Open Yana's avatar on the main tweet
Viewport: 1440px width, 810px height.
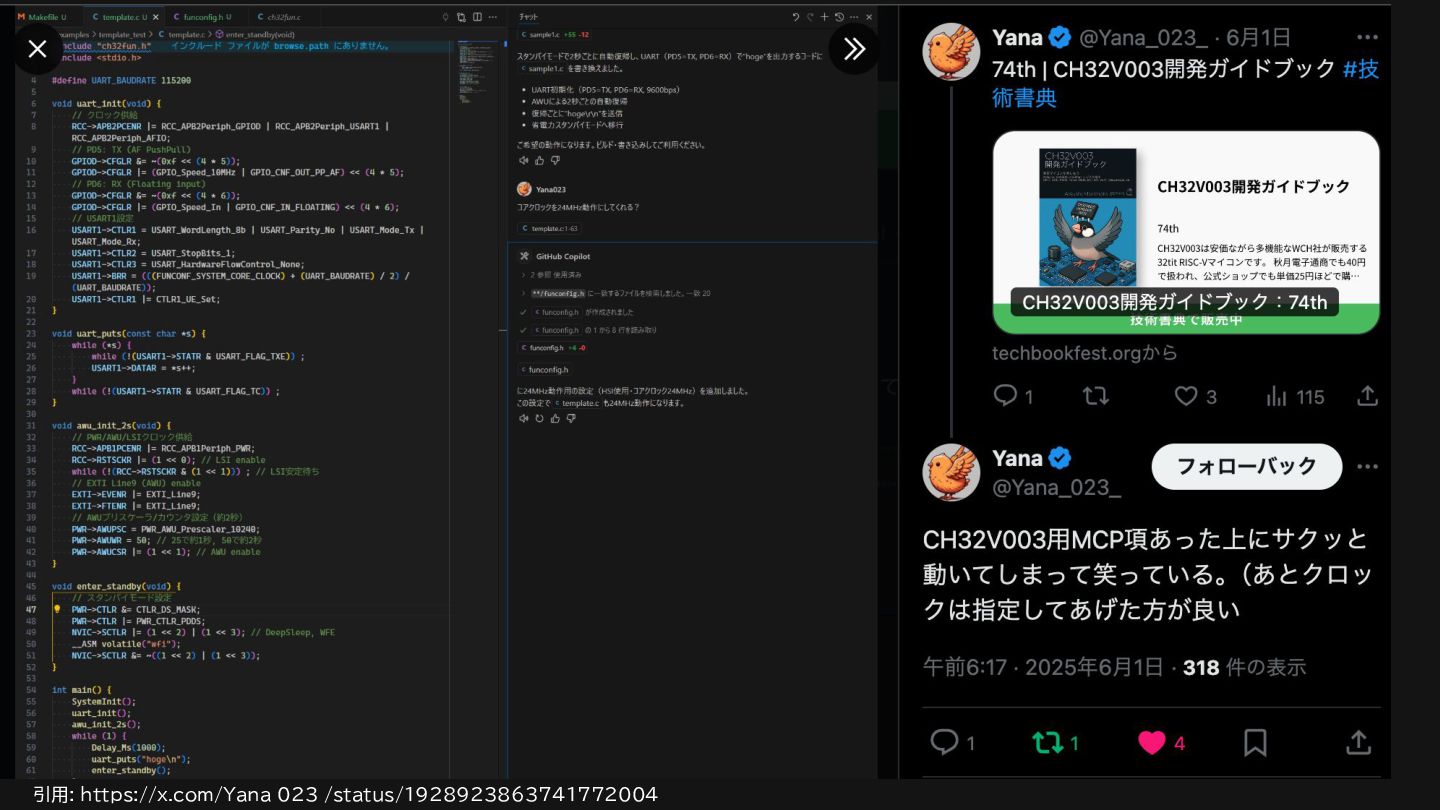[950, 472]
